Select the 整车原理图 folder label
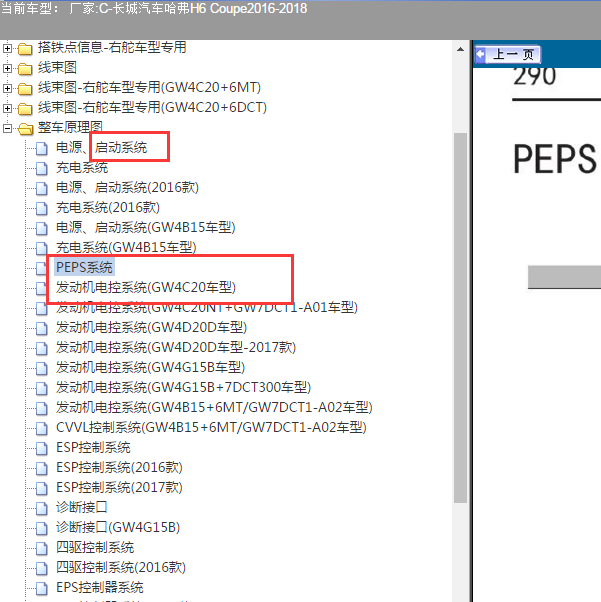Screen dimensions: 601x602 point(70,127)
